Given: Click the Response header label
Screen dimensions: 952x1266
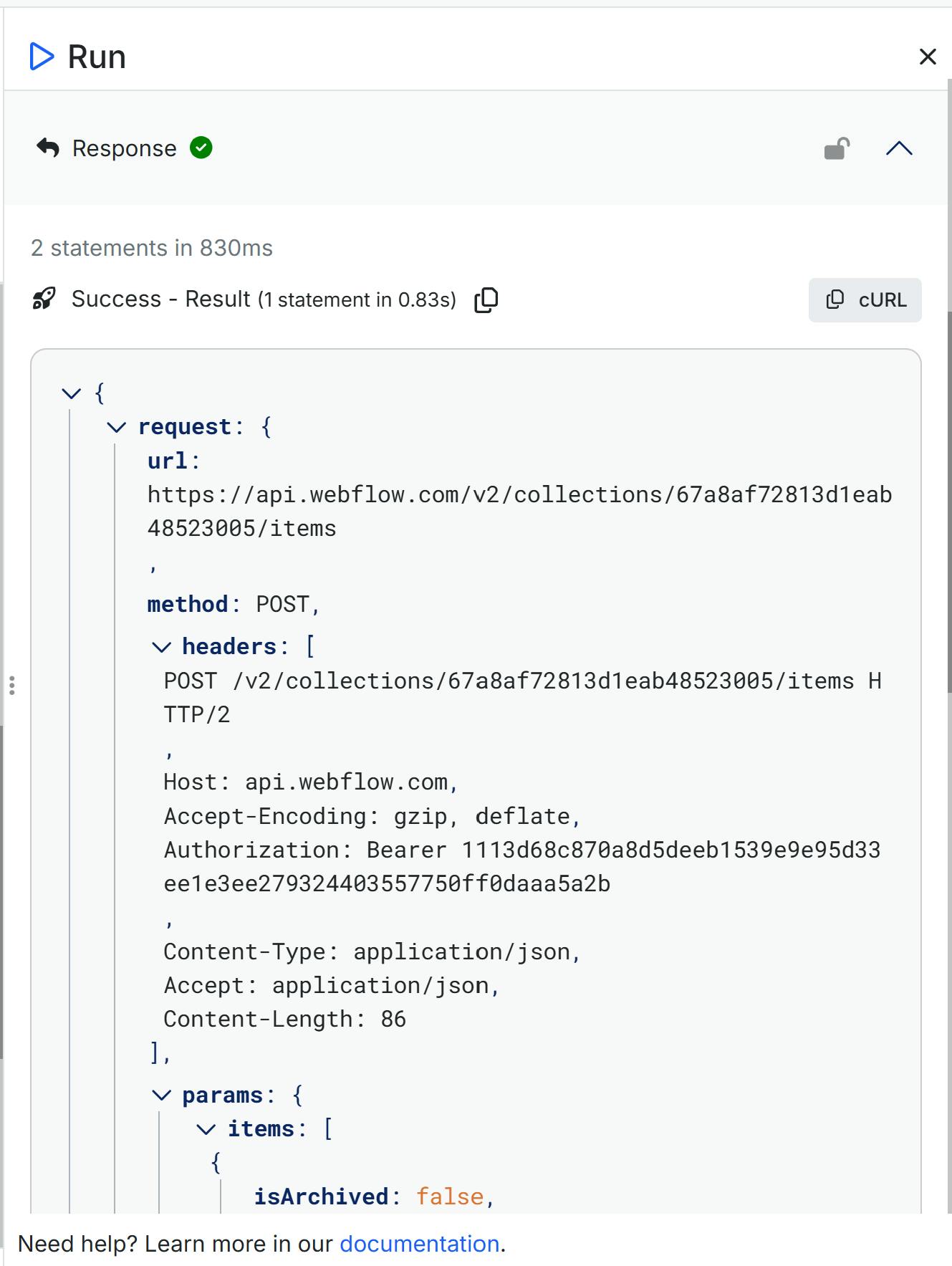Looking at the screenshot, I should pos(124,148).
